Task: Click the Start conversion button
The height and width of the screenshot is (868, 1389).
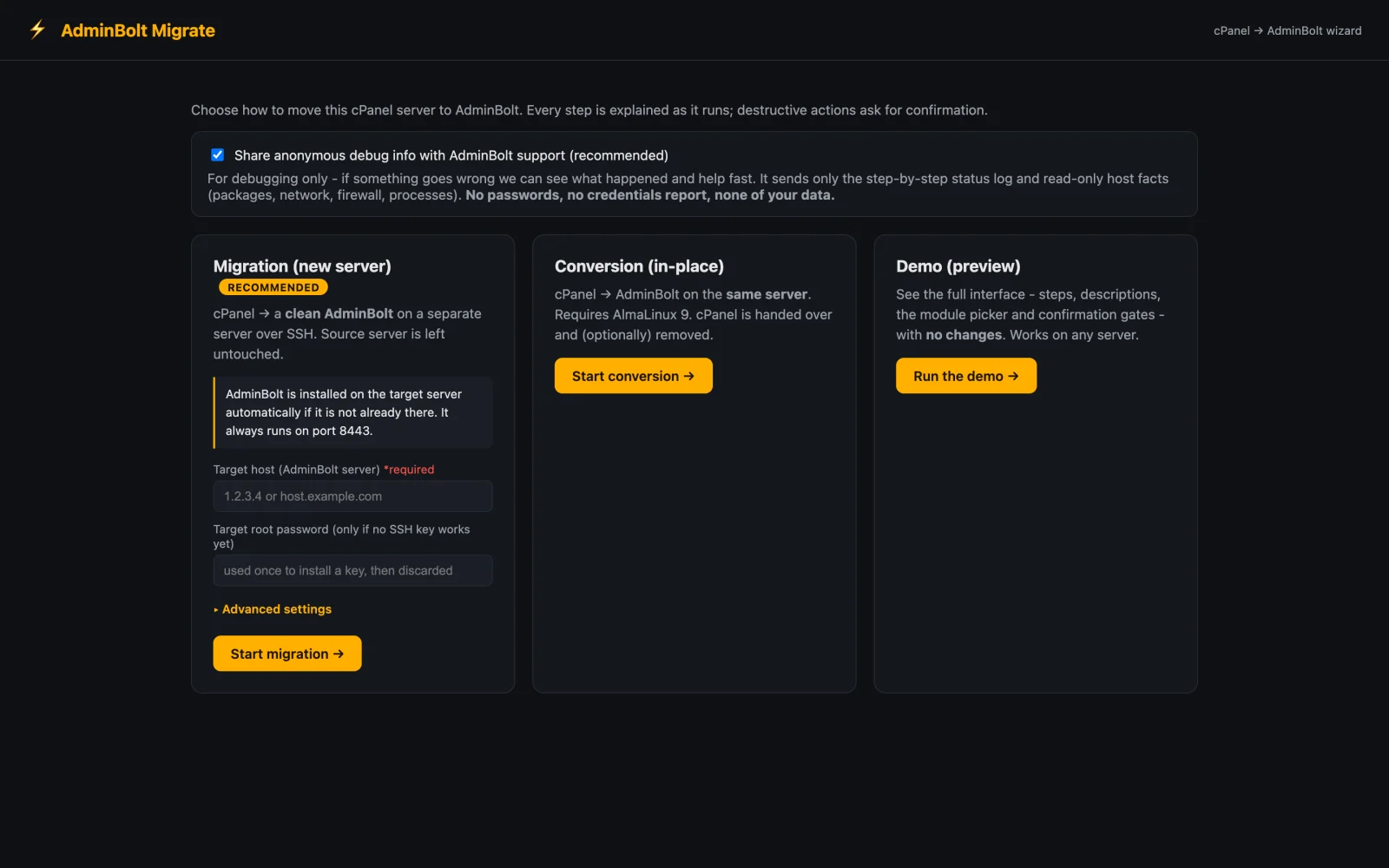Action: coord(634,376)
